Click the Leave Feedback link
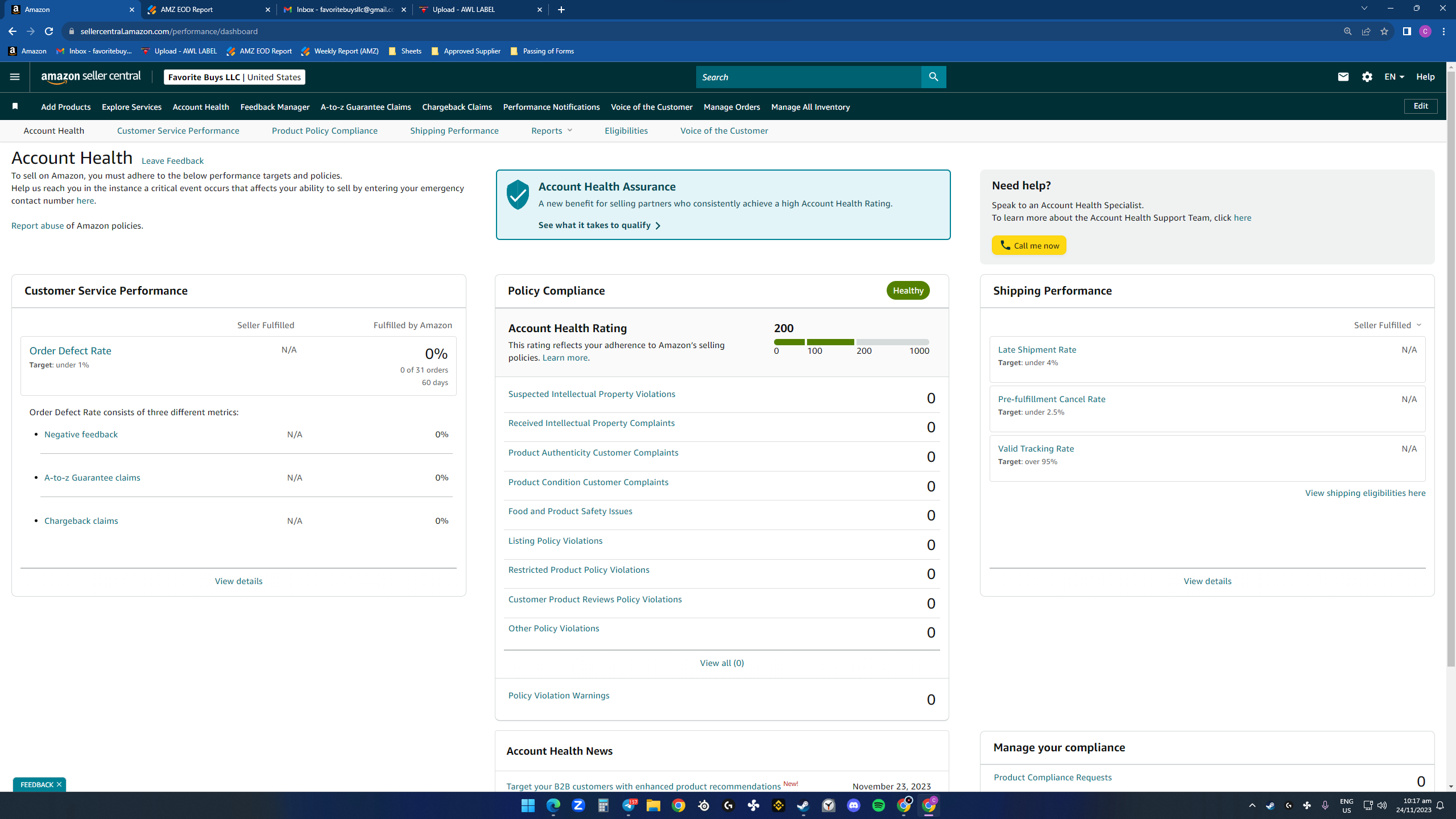The width and height of the screenshot is (1456, 819). tap(172, 161)
